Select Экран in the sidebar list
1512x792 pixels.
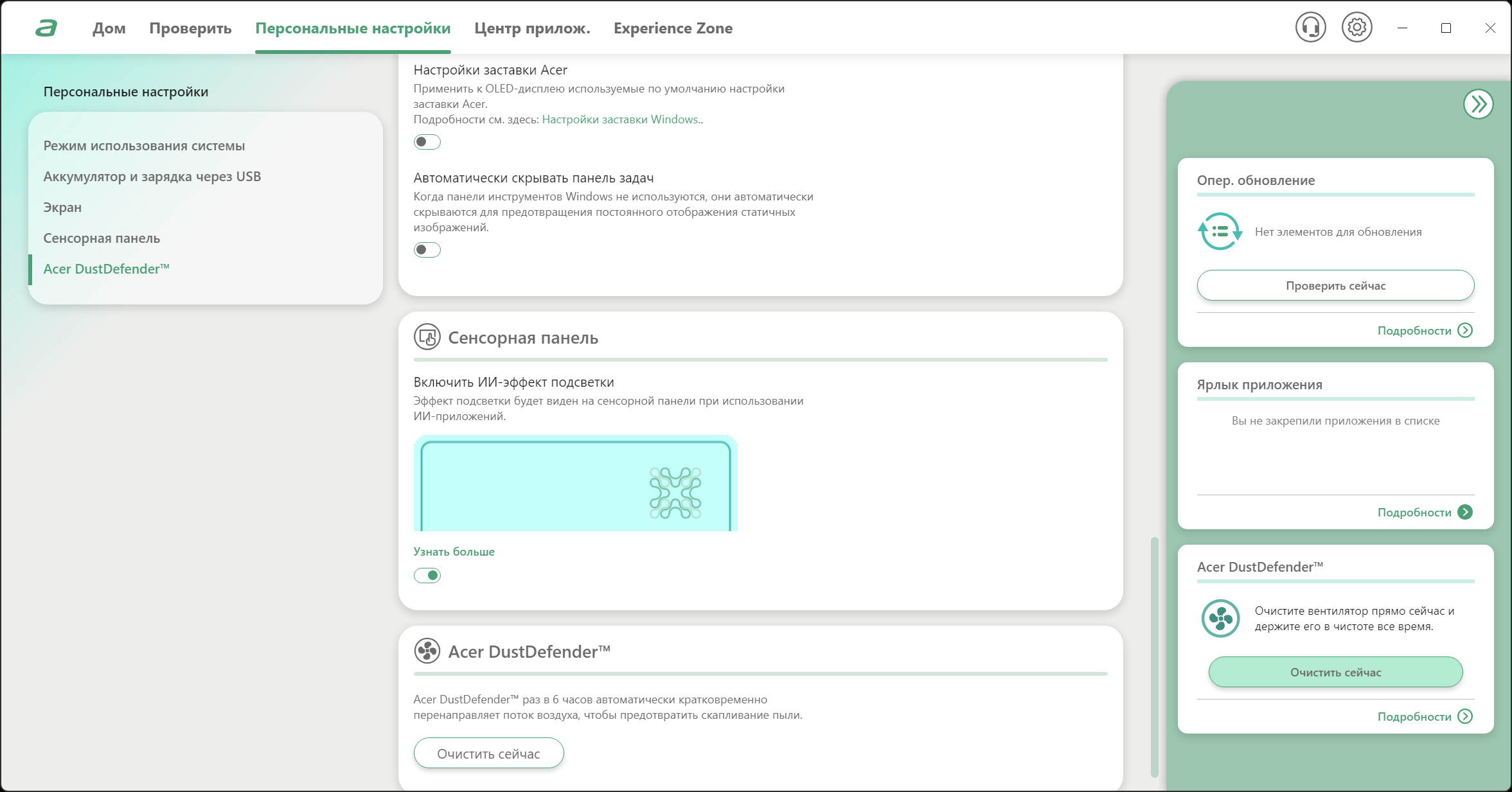(62, 207)
